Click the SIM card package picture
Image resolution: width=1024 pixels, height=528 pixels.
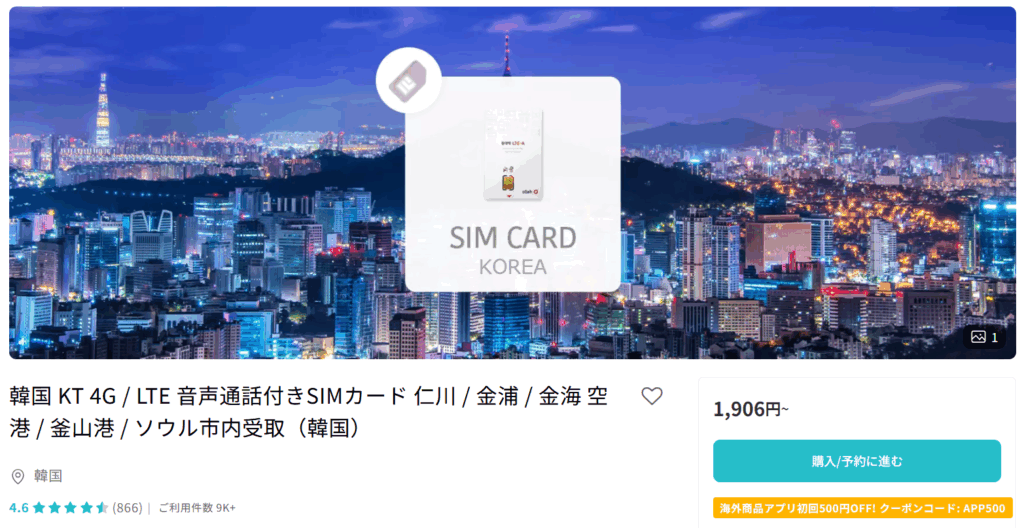coord(513,155)
